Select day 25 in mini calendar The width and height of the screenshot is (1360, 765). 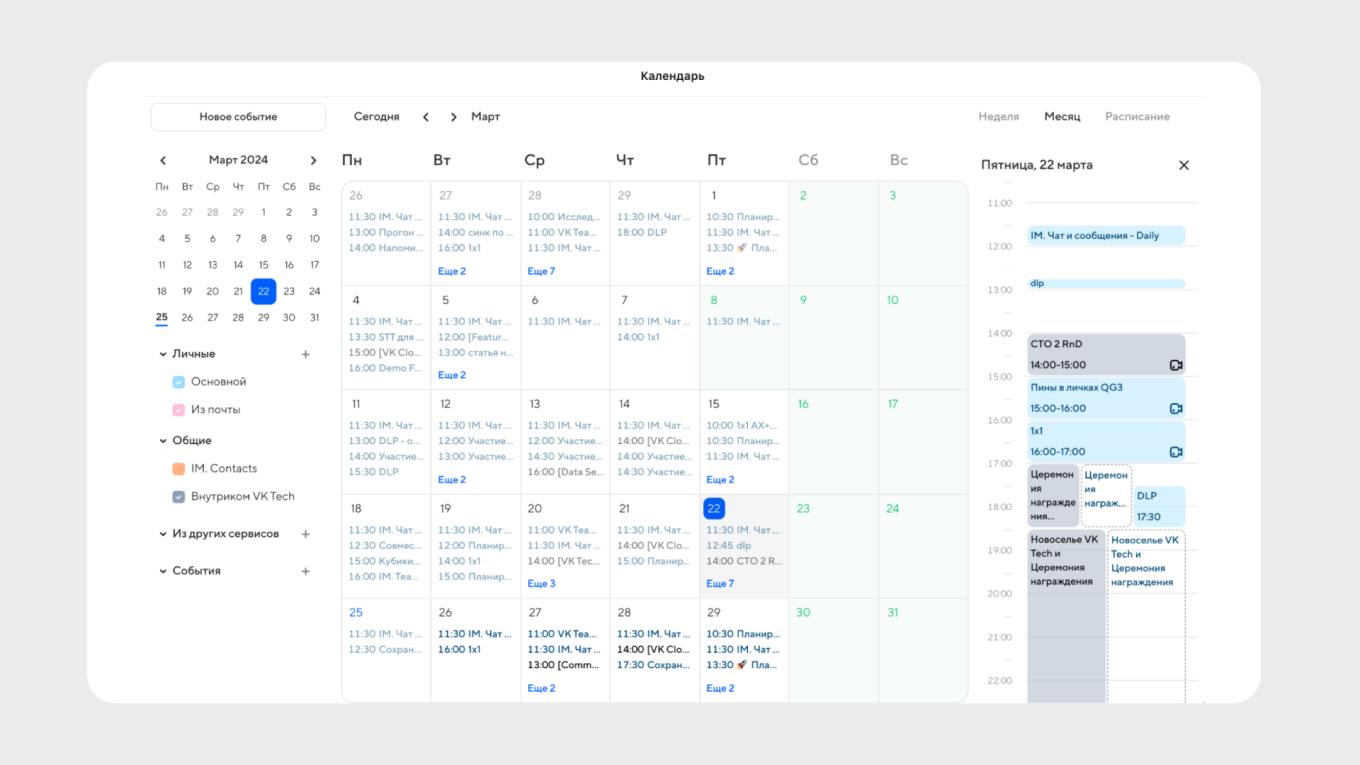pyautogui.click(x=161, y=317)
